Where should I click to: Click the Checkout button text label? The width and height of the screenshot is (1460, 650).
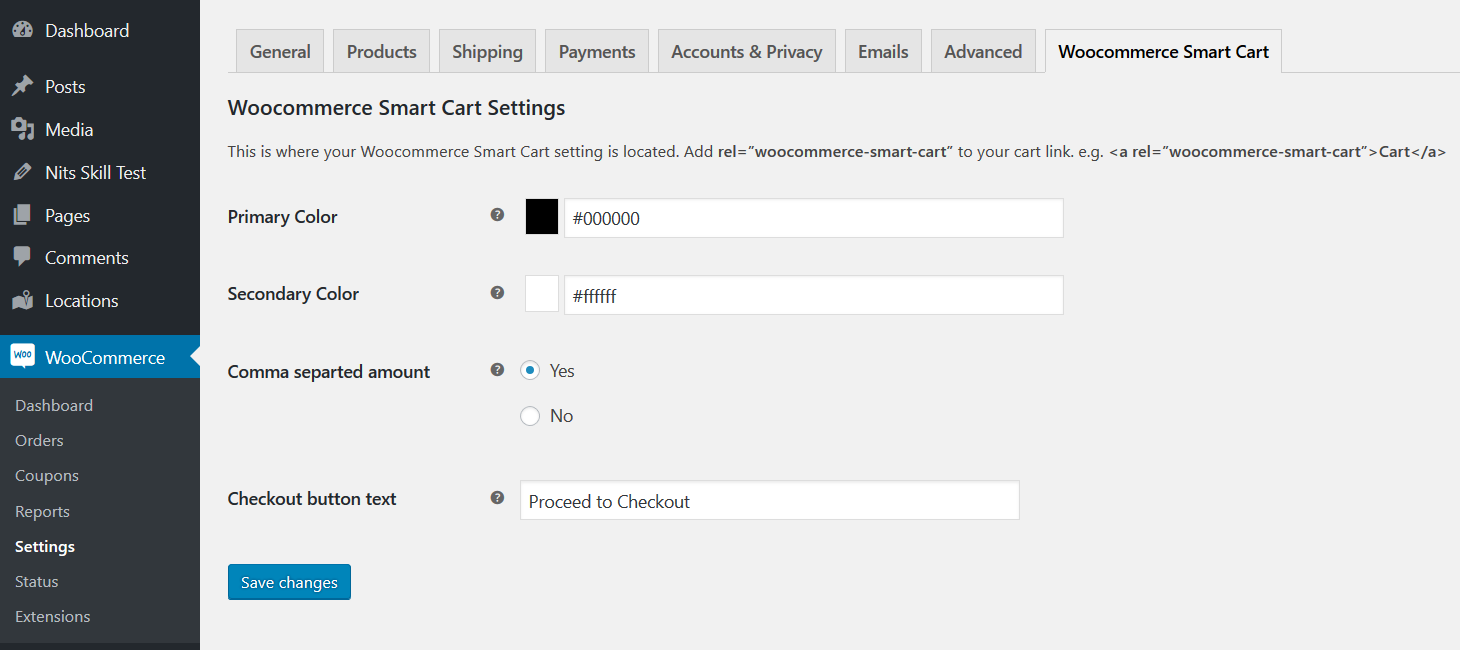(312, 499)
